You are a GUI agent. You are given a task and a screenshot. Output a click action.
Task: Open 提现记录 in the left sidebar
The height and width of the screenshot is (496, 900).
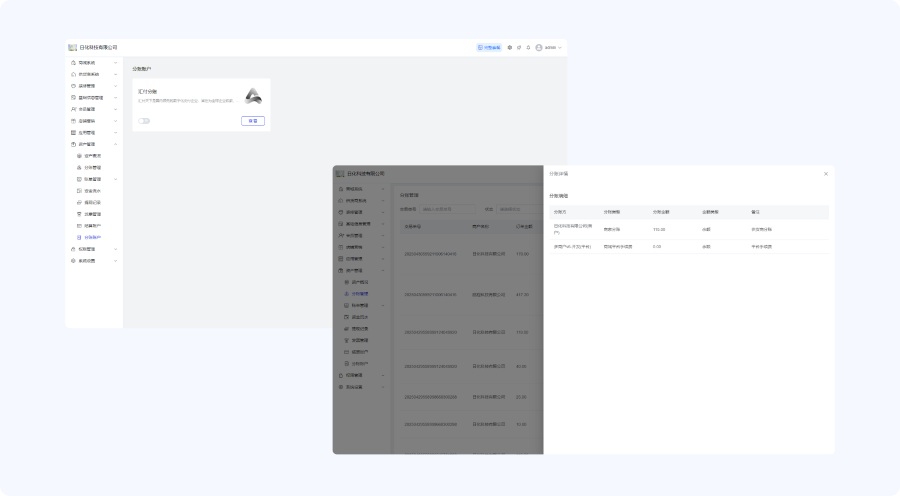92,202
